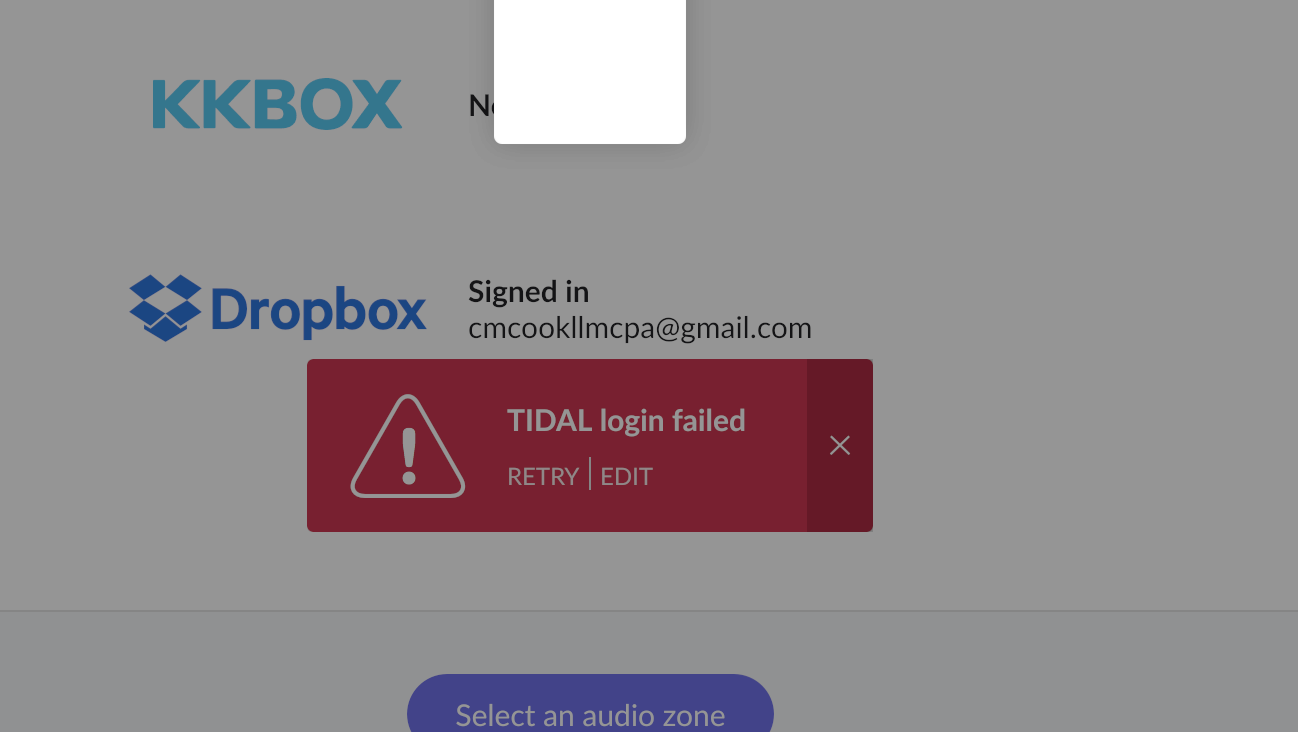
Task: Click the KKBOX logo
Action: coord(277,105)
